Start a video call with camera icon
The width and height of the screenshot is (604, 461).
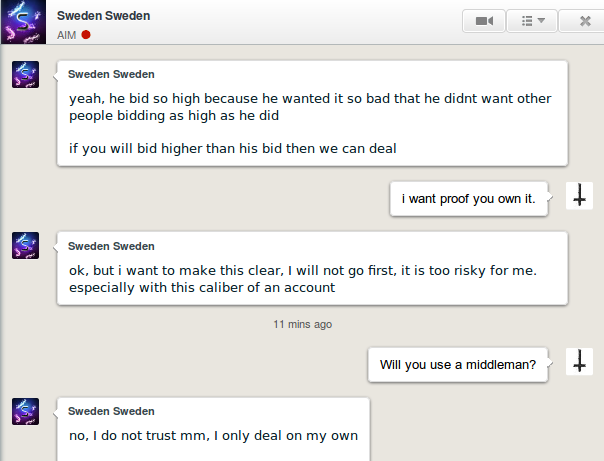click(484, 21)
